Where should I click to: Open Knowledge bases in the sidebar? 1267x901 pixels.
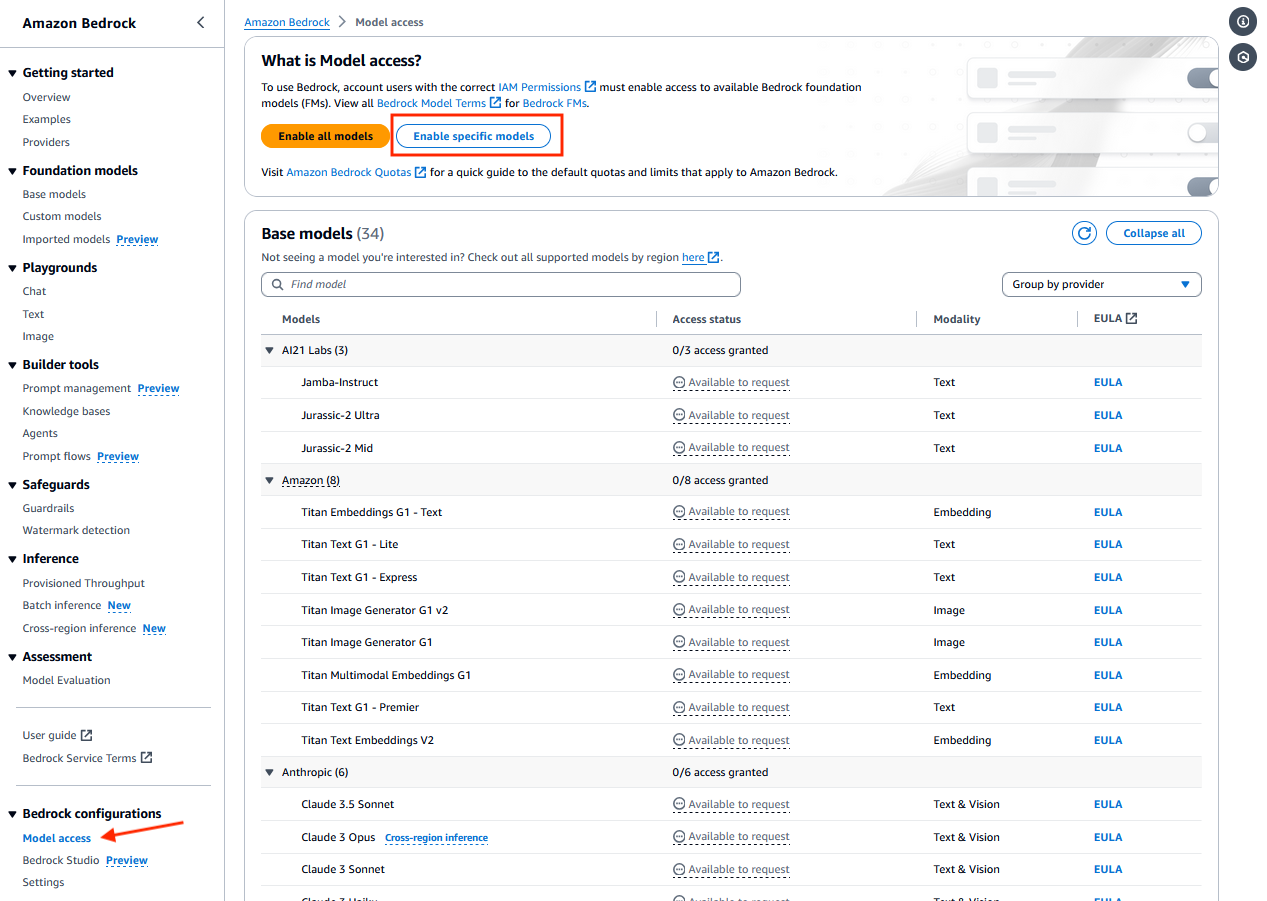pyautogui.click(x=66, y=411)
